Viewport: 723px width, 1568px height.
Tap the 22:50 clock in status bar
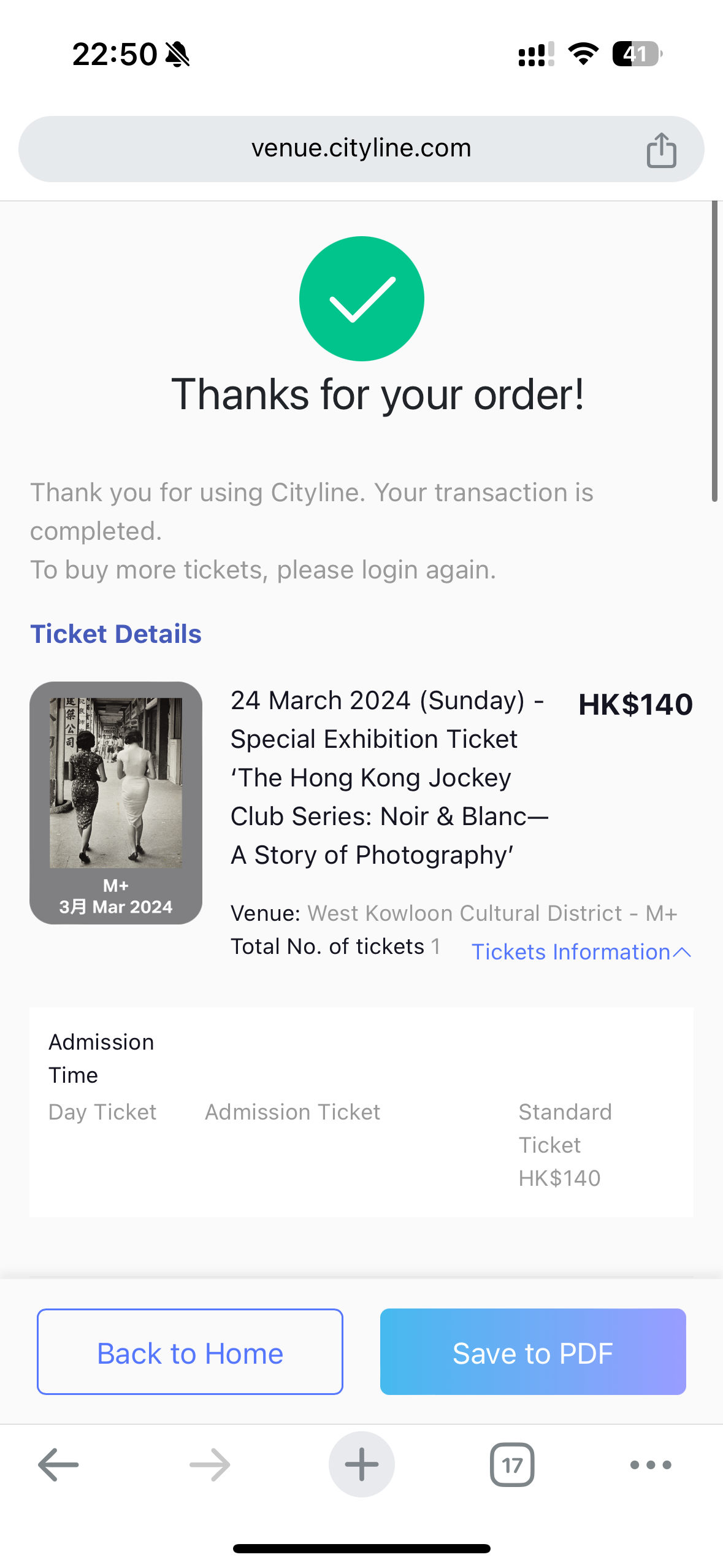click(114, 54)
